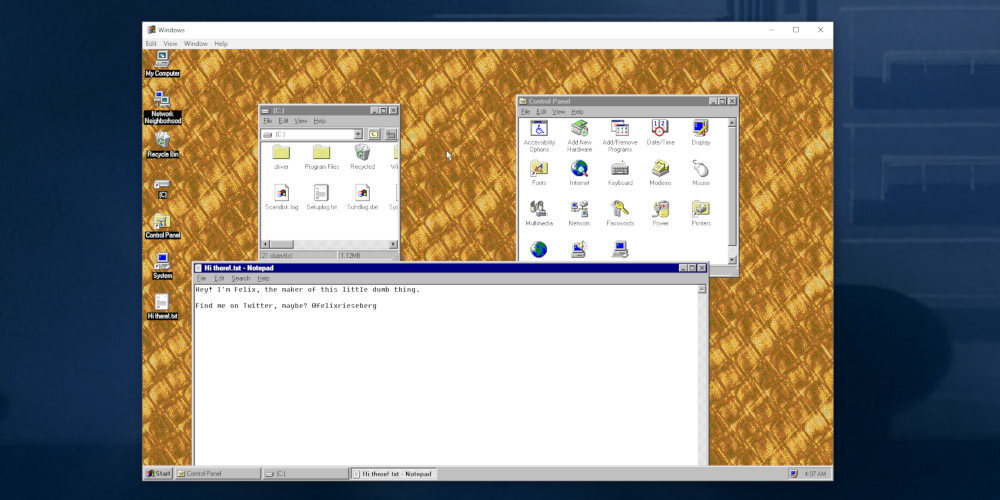Select the (C:) drive desktop shortcut
This screenshot has height=500, width=1000.
point(163,189)
